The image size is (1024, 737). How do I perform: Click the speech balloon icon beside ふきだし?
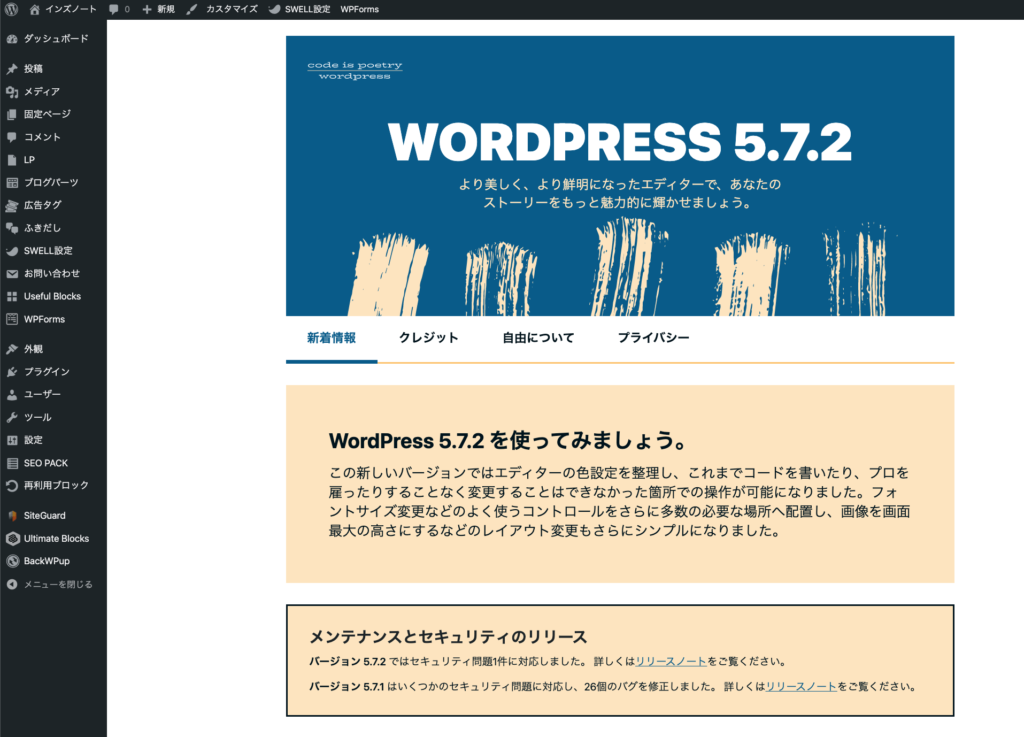[12, 228]
